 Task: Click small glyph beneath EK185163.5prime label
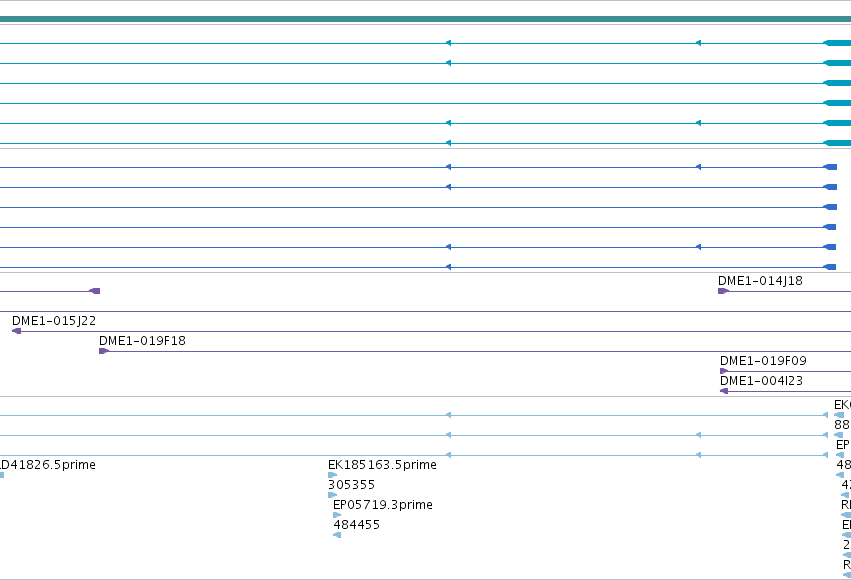(x=332, y=475)
